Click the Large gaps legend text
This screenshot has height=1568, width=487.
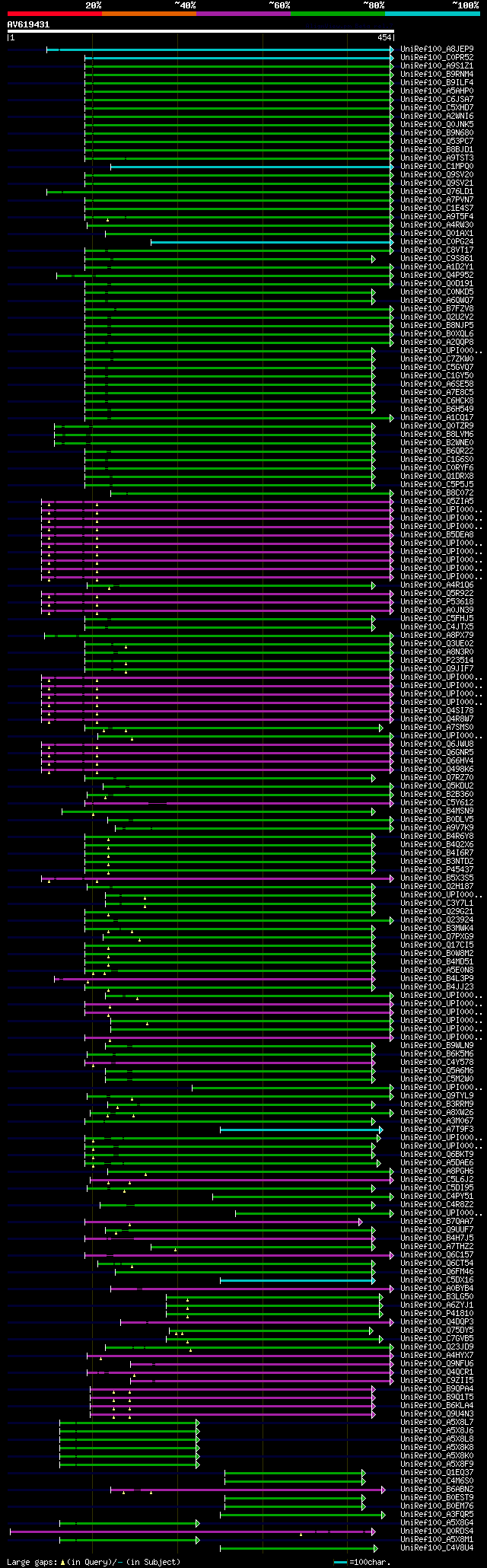(31, 1563)
